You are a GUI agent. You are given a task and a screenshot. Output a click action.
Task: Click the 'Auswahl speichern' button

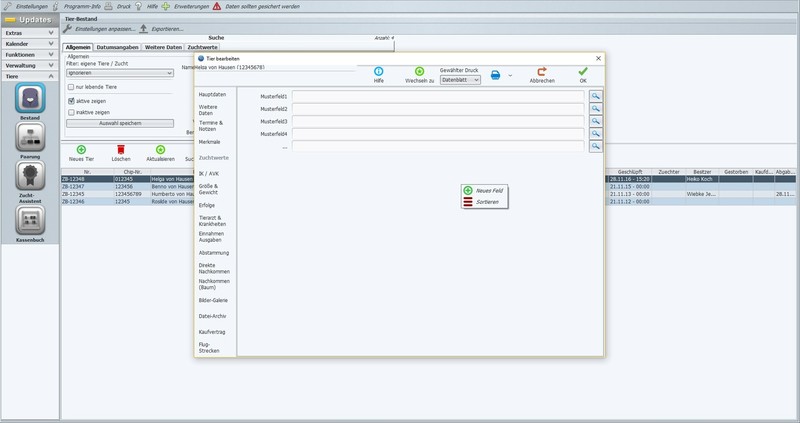click(x=120, y=123)
